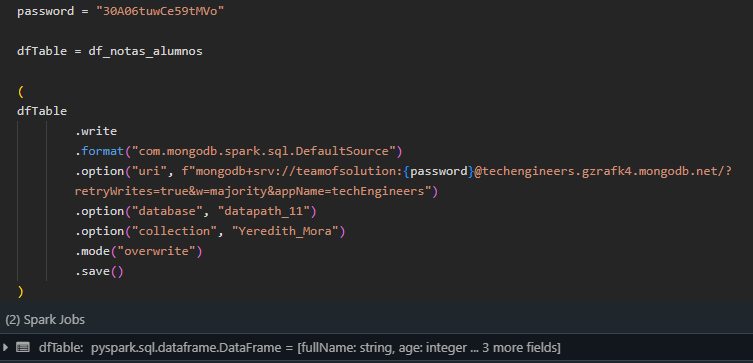Image resolution: width=753 pixels, height=363 pixels.
Task: Click "com.mongodb.spark.sql.DefaultSource" format string
Action: click(263, 151)
